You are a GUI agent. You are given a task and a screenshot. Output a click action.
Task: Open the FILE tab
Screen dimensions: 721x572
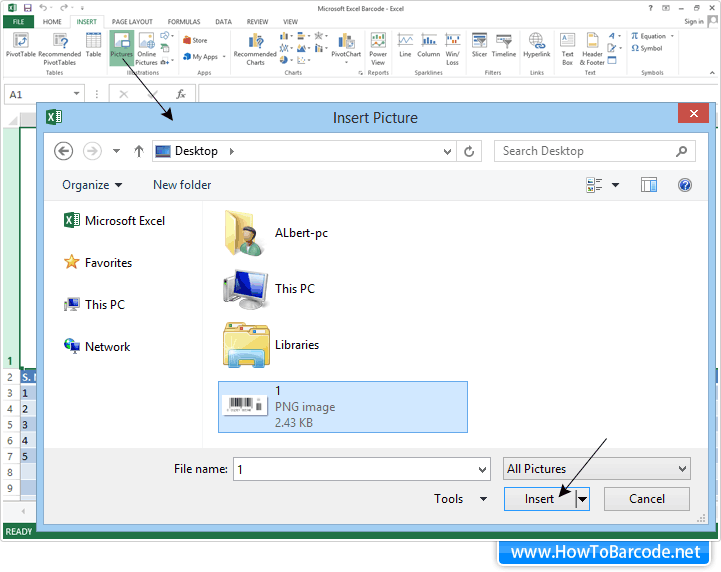click(18, 22)
